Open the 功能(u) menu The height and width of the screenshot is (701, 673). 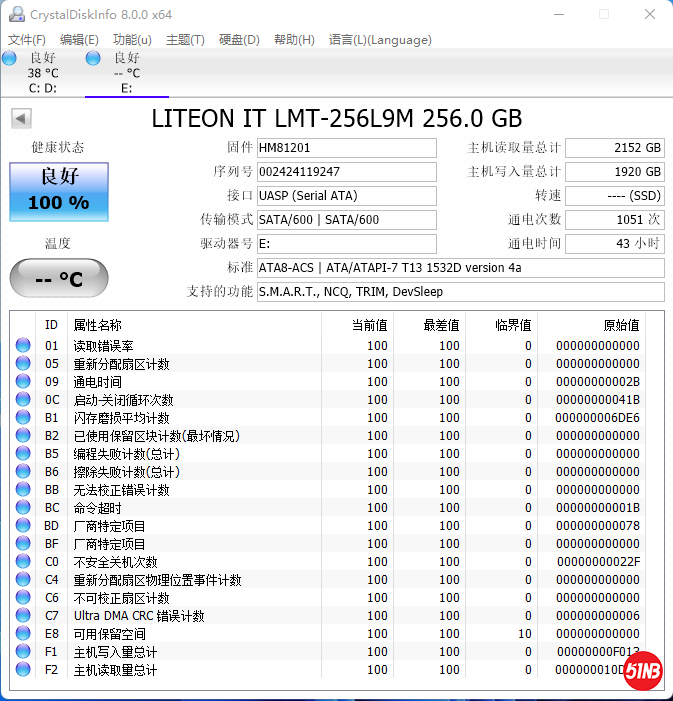click(x=132, y=40)
